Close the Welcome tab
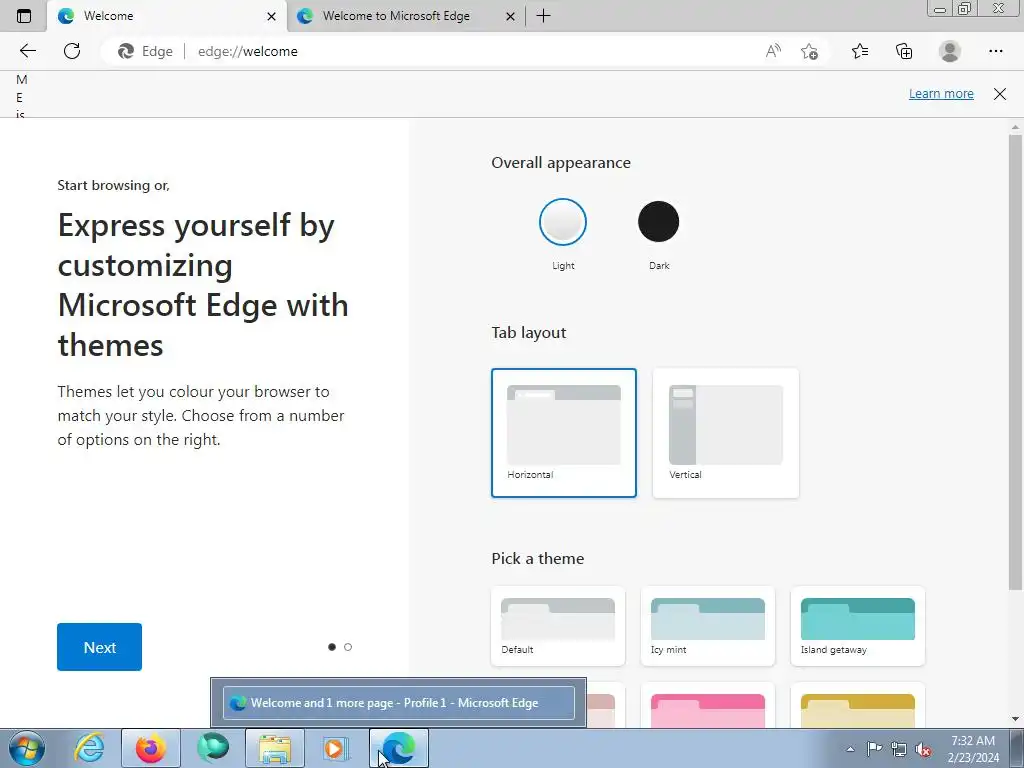The height and width of the screenshot is (768, 1024). [272, 16]
